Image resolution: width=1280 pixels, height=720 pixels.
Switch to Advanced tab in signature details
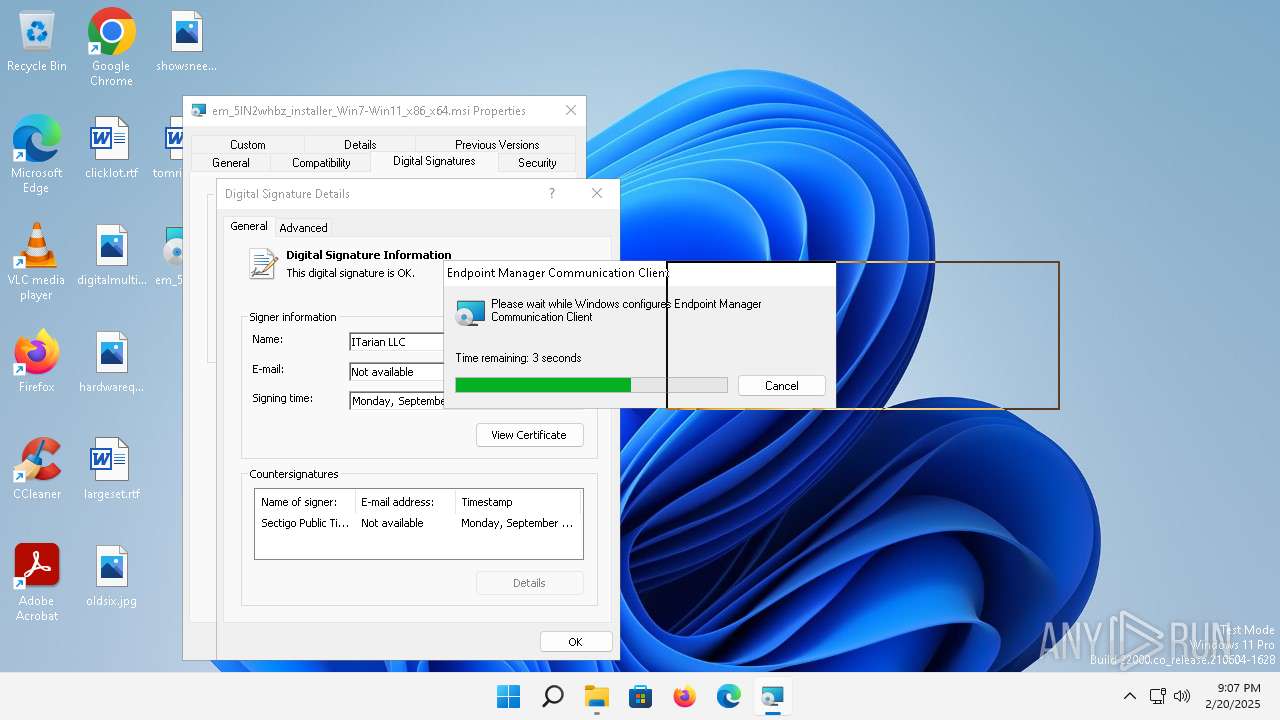303,228
